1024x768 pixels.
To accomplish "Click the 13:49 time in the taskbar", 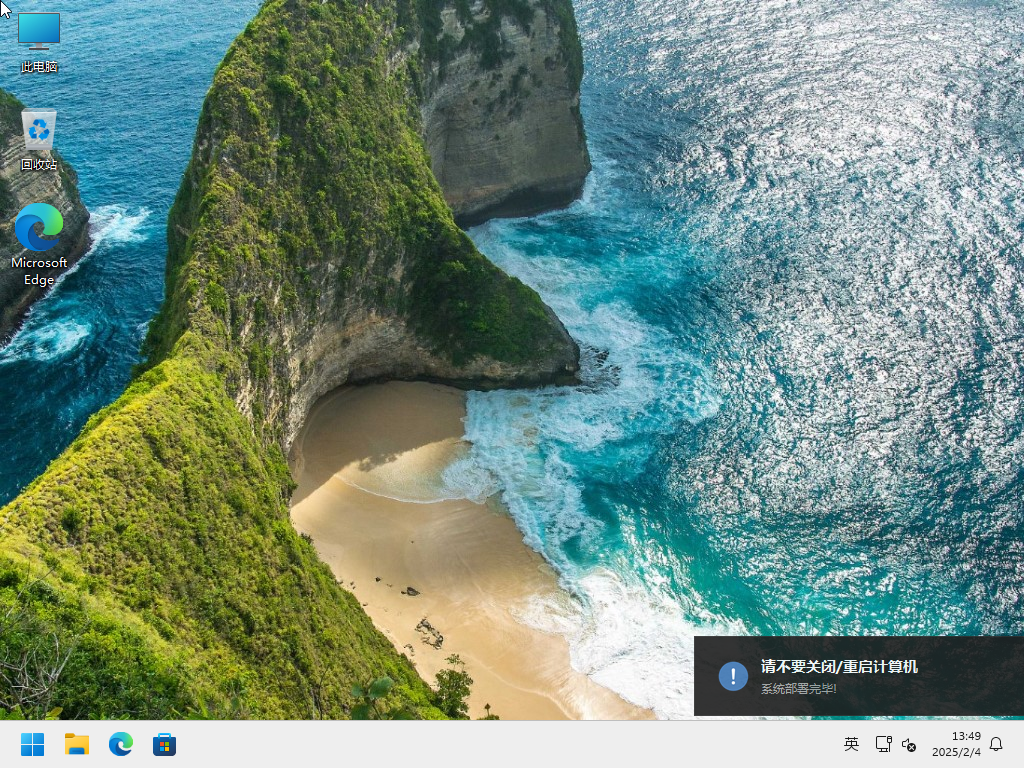I will coord(966,736).
